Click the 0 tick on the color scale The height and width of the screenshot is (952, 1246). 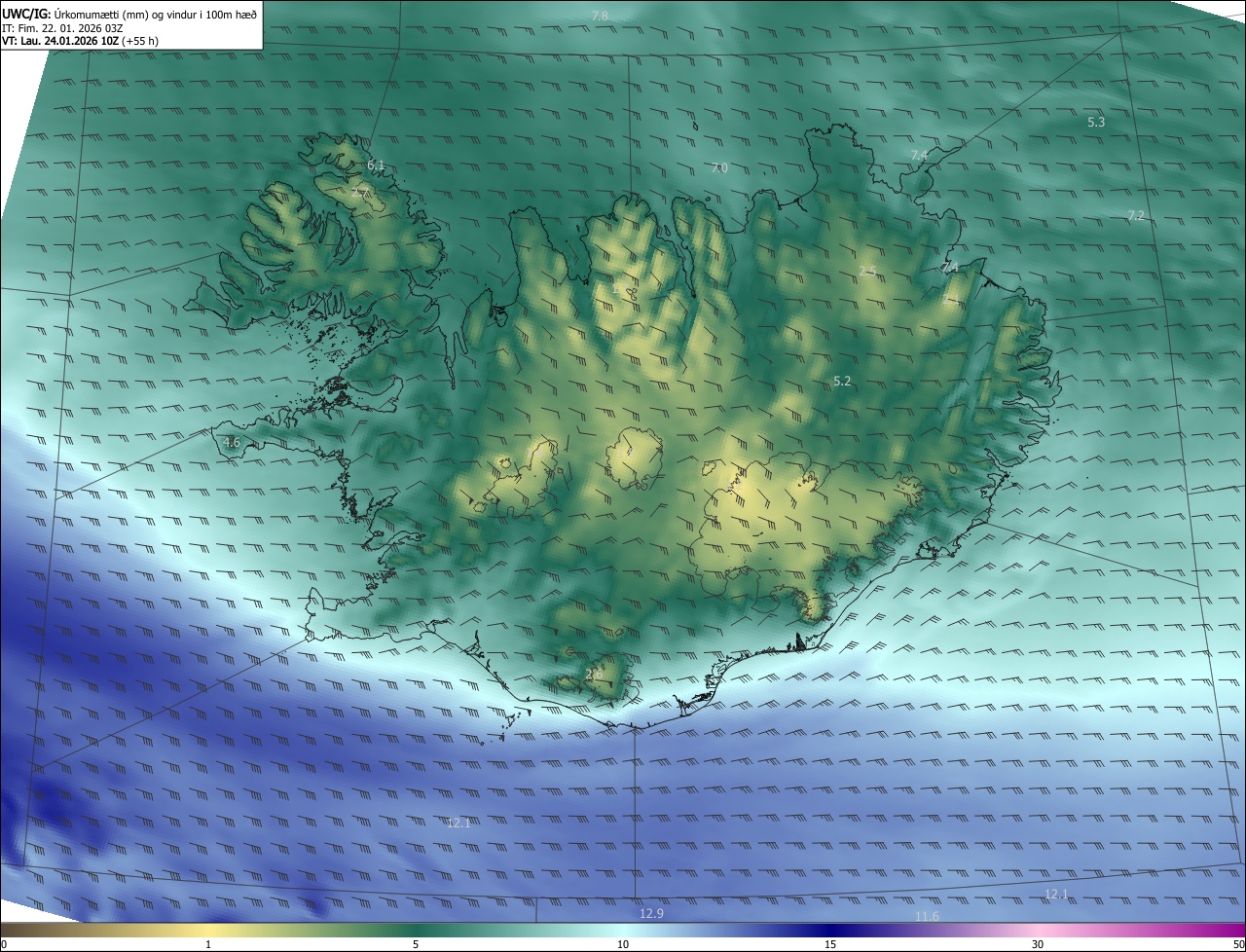tap(5, 945)
